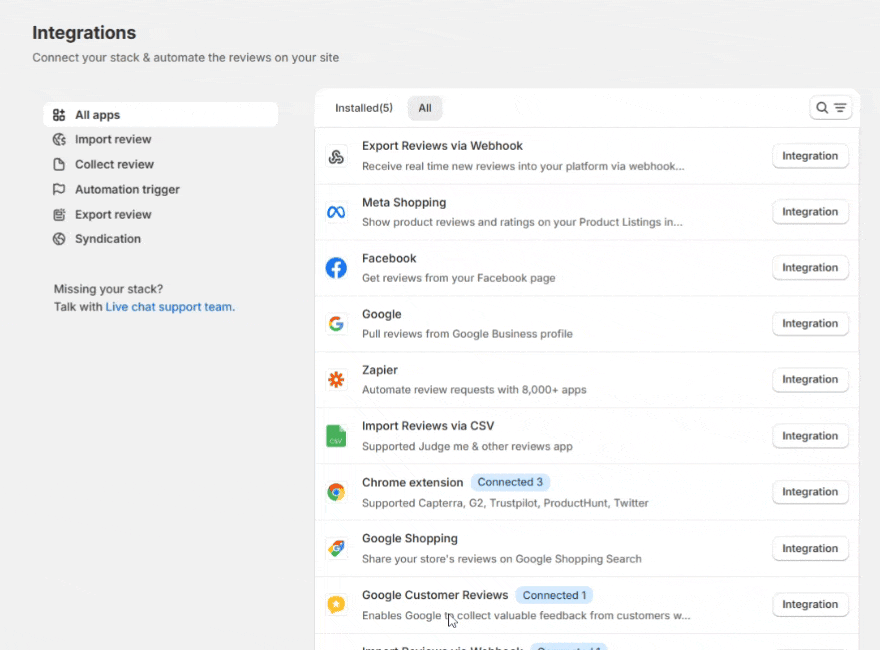Click the Google Shopping title
The image size is (880, 650).
[410, 539]
